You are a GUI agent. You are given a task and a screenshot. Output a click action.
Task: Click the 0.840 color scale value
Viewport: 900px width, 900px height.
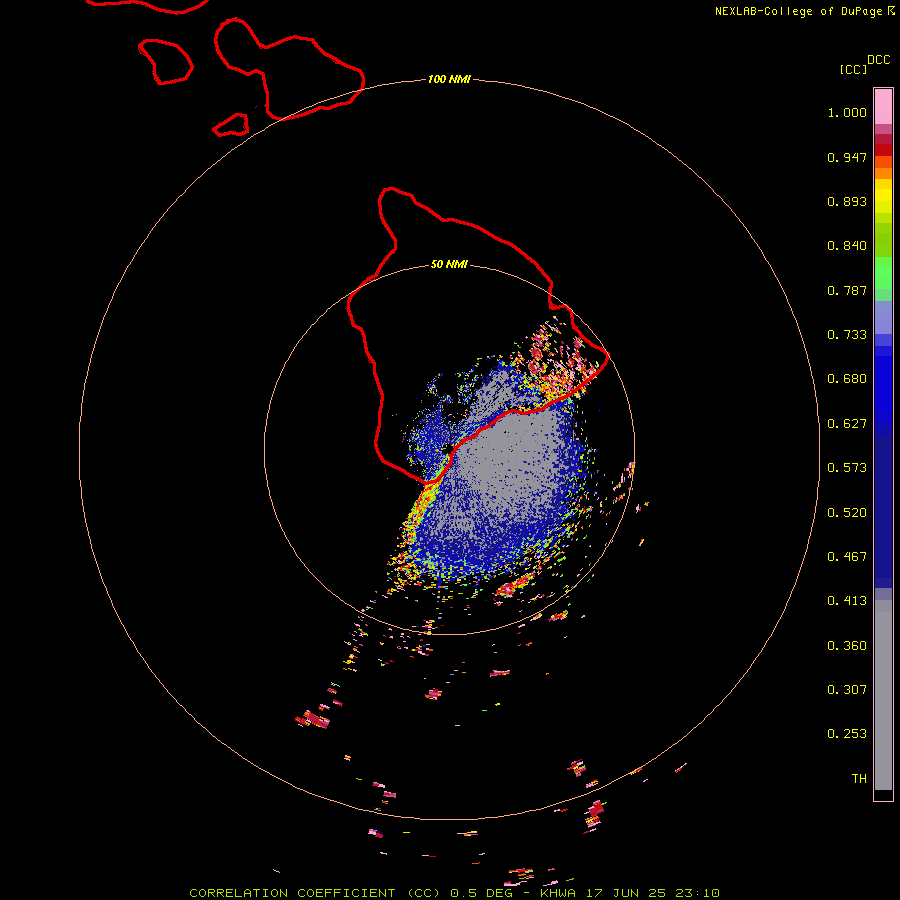coord(847,246)
